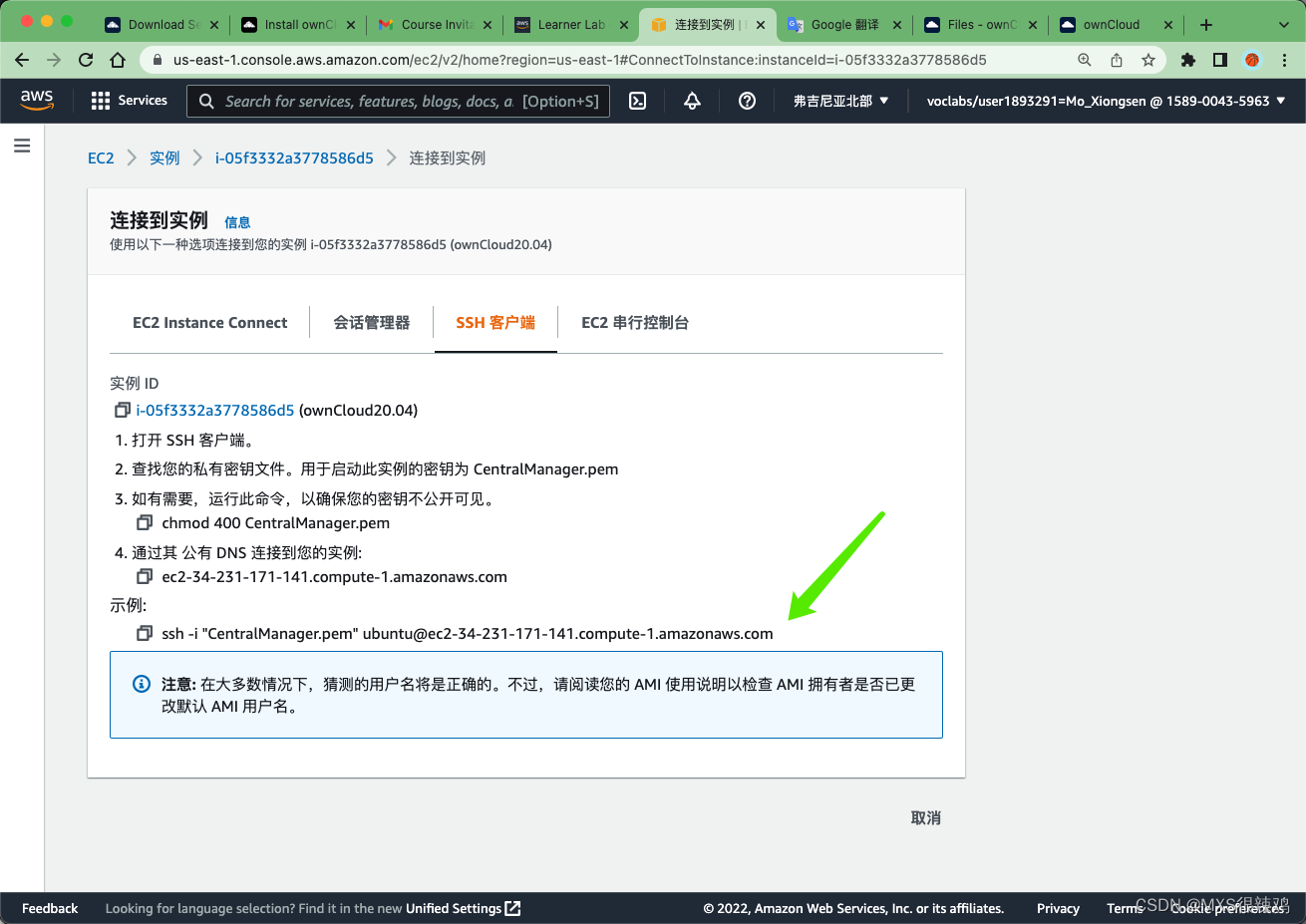Open the AWS help question-mark icon

click(747, 100)
